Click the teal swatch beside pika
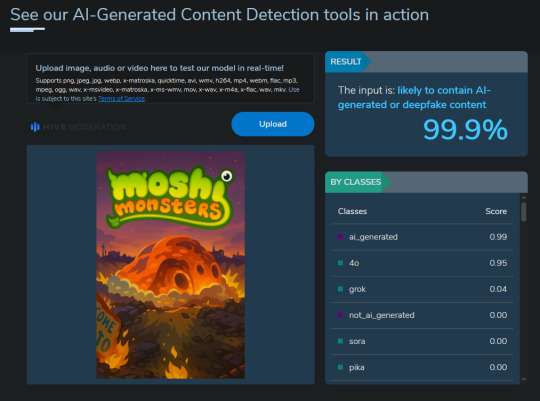The image size is (540, 401). pyautogui.click(x=340, y=367)
